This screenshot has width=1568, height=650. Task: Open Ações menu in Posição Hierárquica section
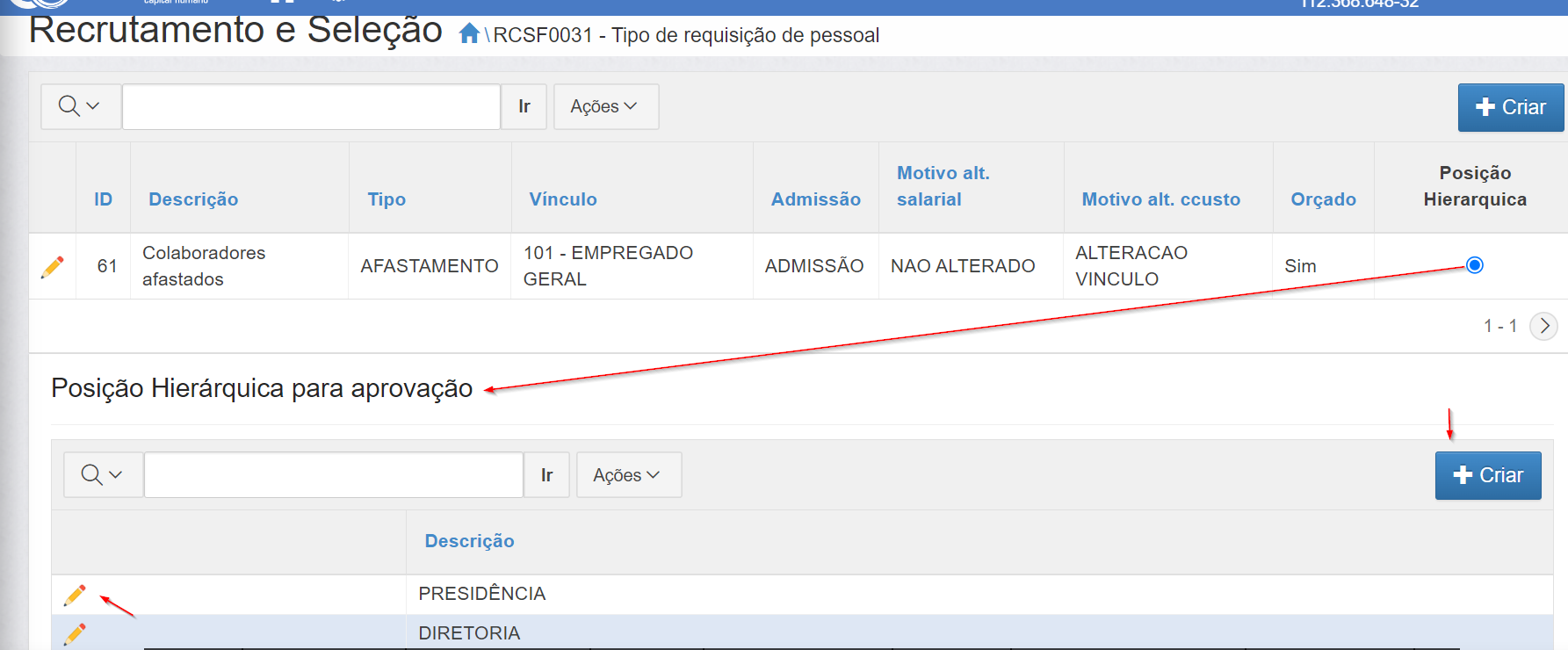[629, 475]
